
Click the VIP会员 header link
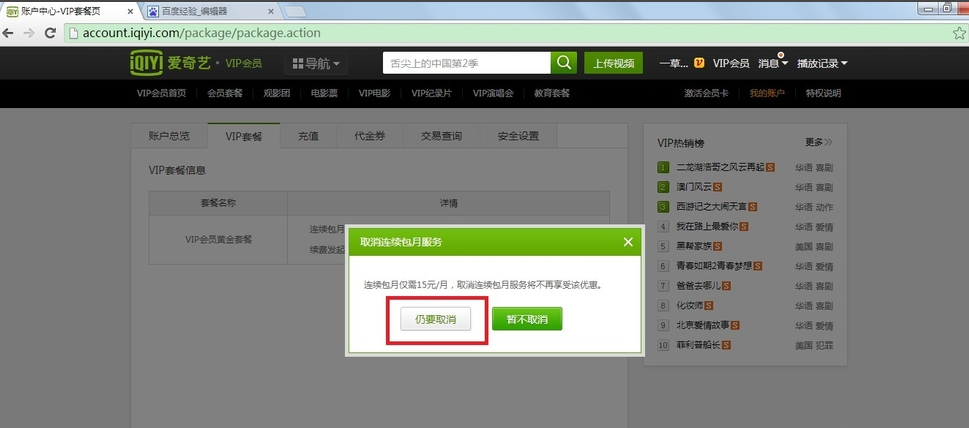[x=731, y=63]
